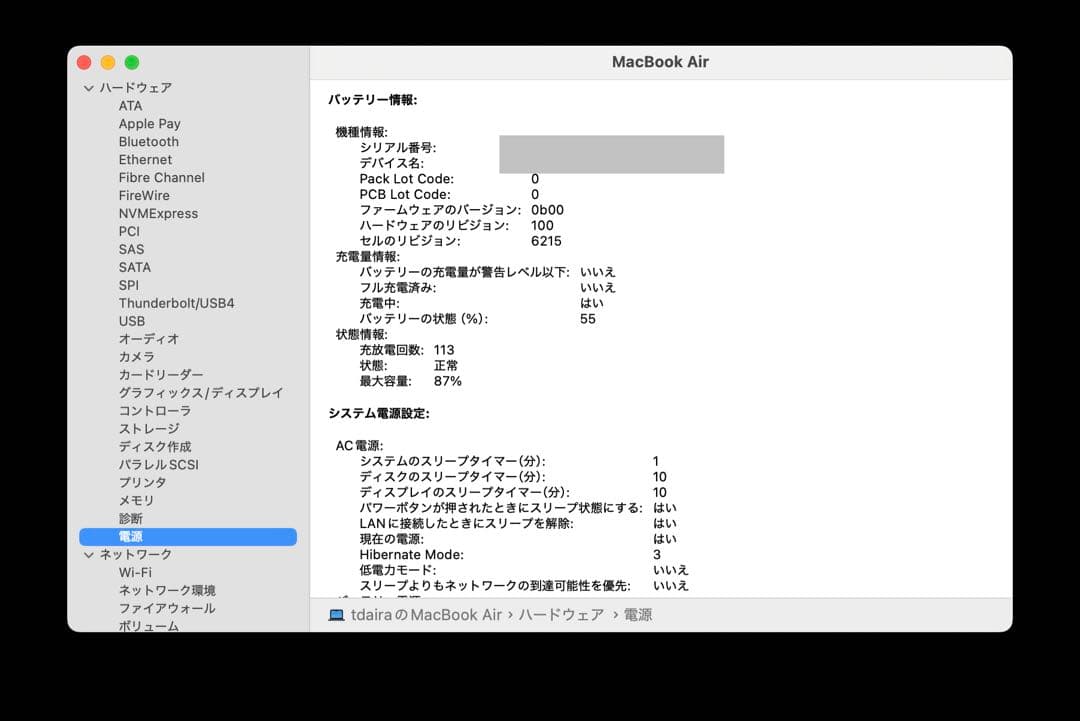Click the 低電力モード: label

point(398,570)
